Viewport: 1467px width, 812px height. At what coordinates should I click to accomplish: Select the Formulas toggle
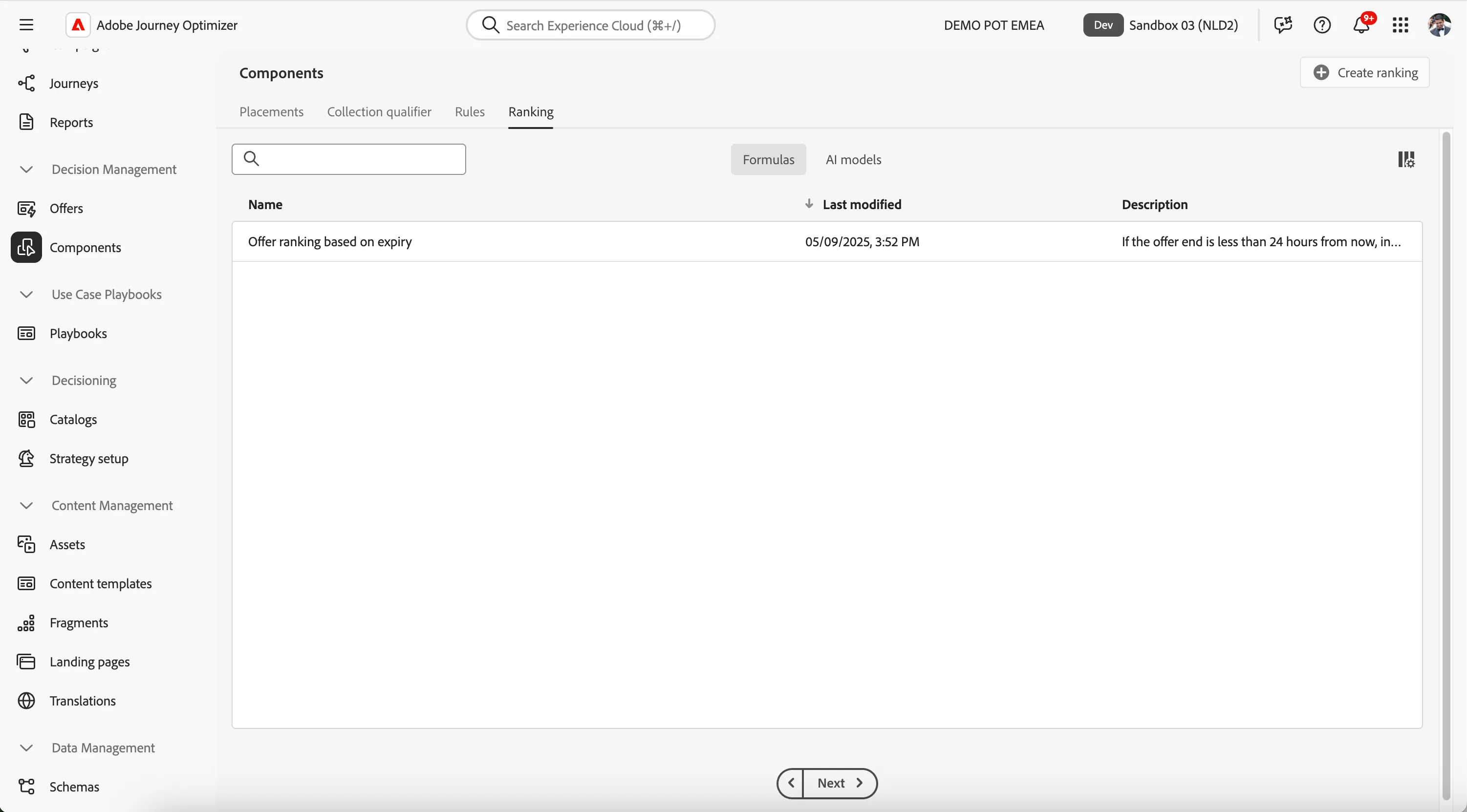[768, 159]
